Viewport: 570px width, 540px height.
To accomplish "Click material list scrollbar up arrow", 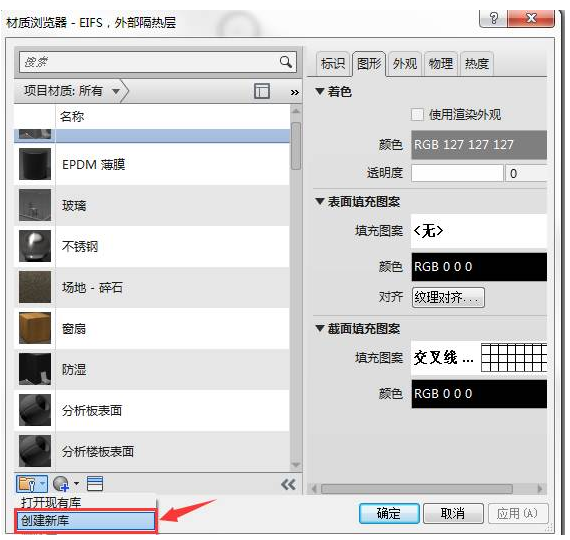I will (296, 111).
